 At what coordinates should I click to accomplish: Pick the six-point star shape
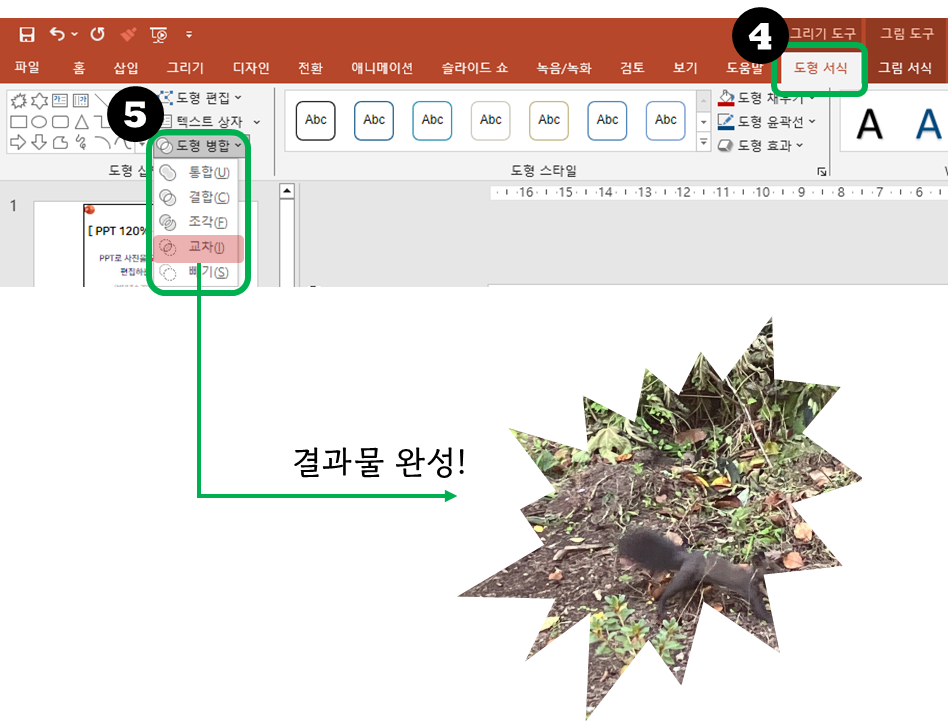39,100
